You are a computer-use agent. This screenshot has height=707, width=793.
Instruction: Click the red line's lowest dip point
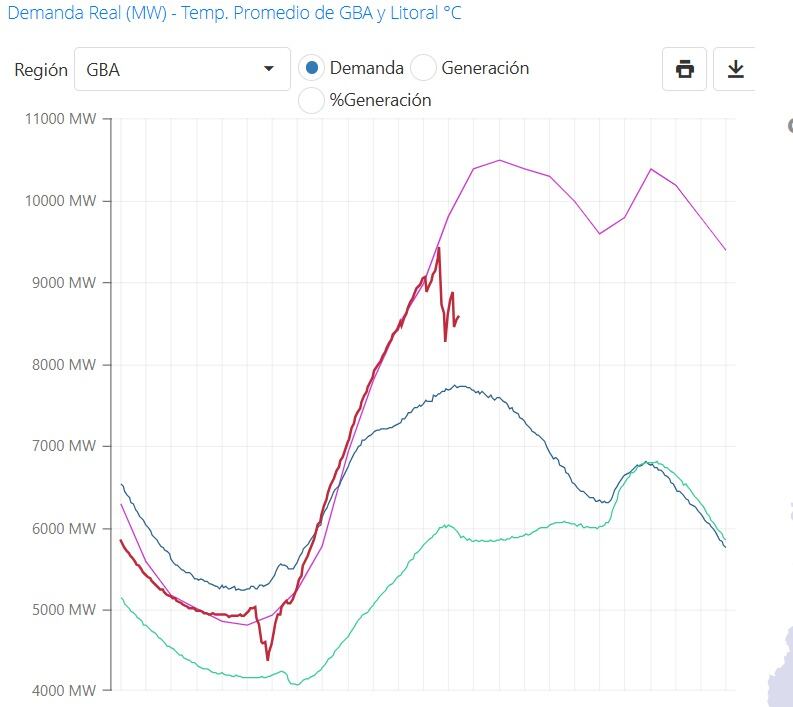268,659
